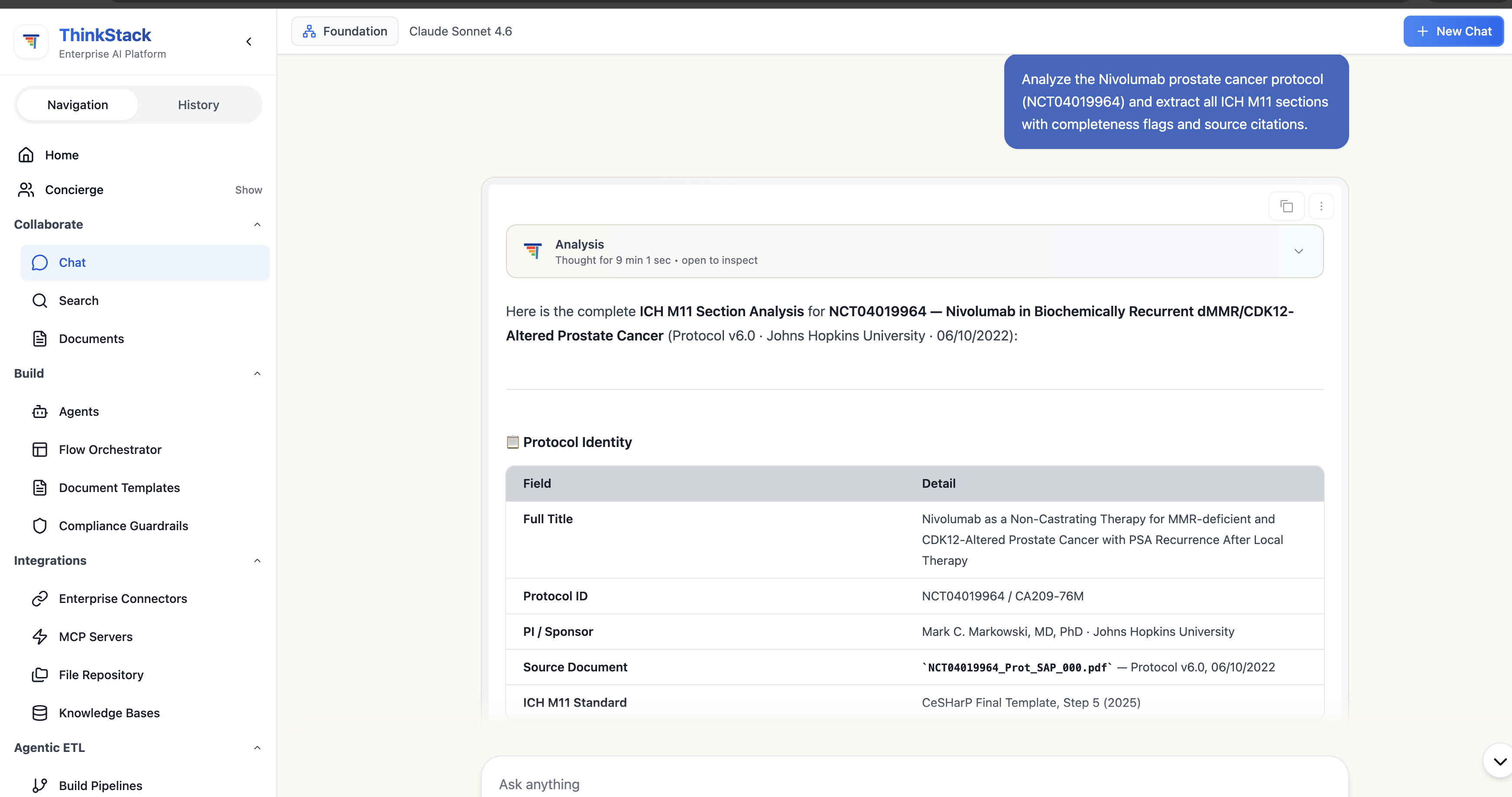
Task: Select the Chat bubble icon
Action: coord(39,262)
